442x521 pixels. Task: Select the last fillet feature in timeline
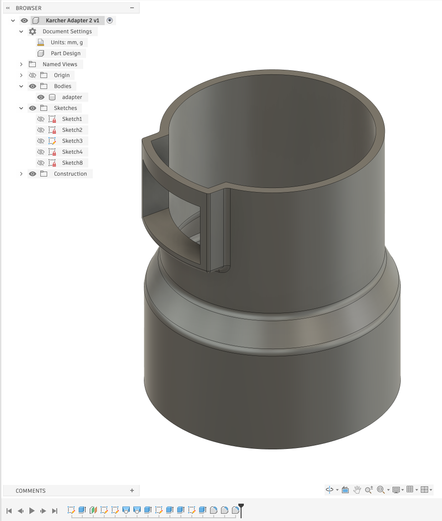tap(235, 510)
